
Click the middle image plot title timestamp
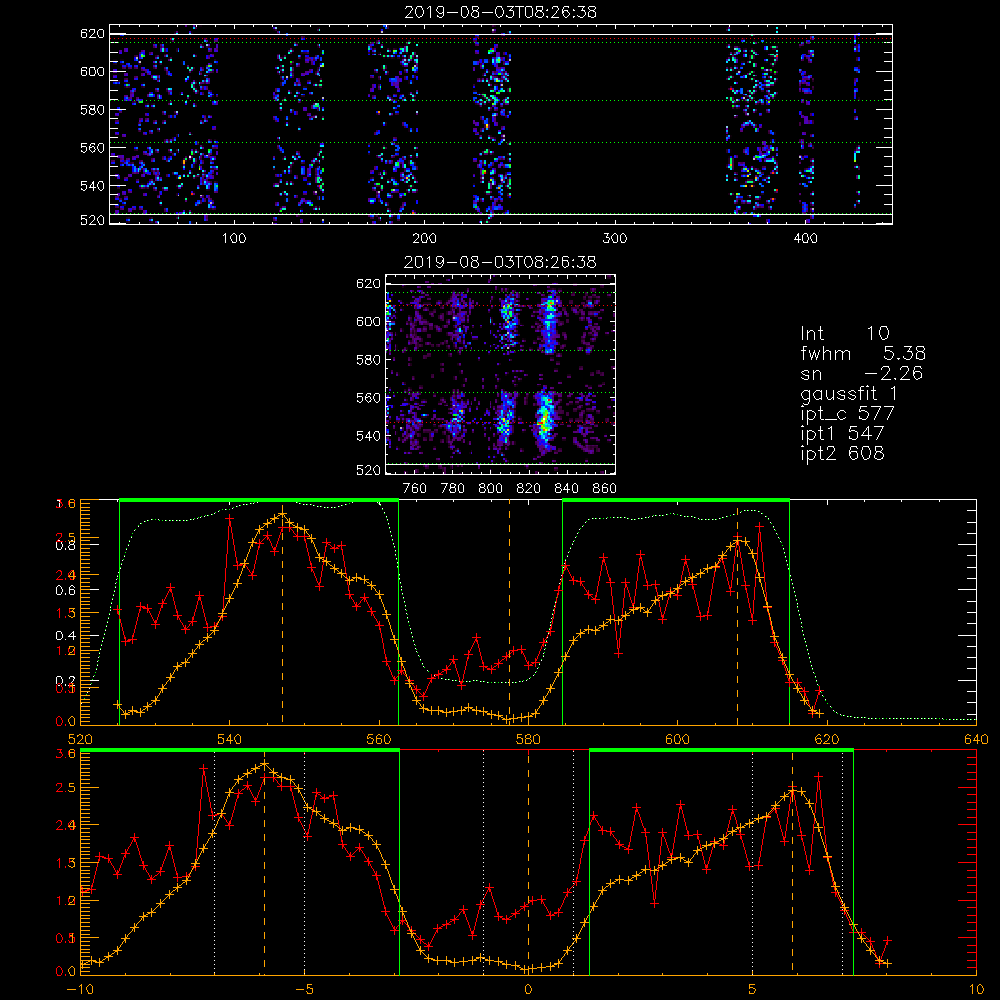coord(501,262)
